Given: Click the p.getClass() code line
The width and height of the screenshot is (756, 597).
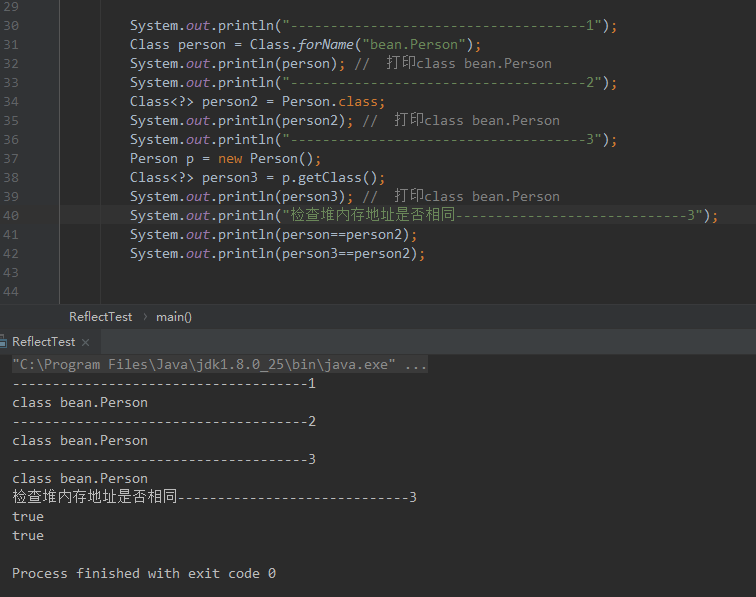Looking at the screenshot, I should (257, 177).
